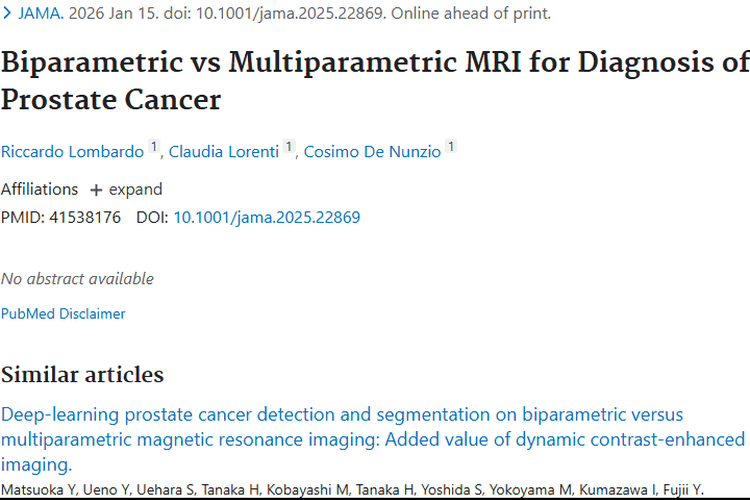Viewport: 750px width, 500px height.
Task: Open author Cosimo De Nunzio's link
Action: (x=372, y=152)
